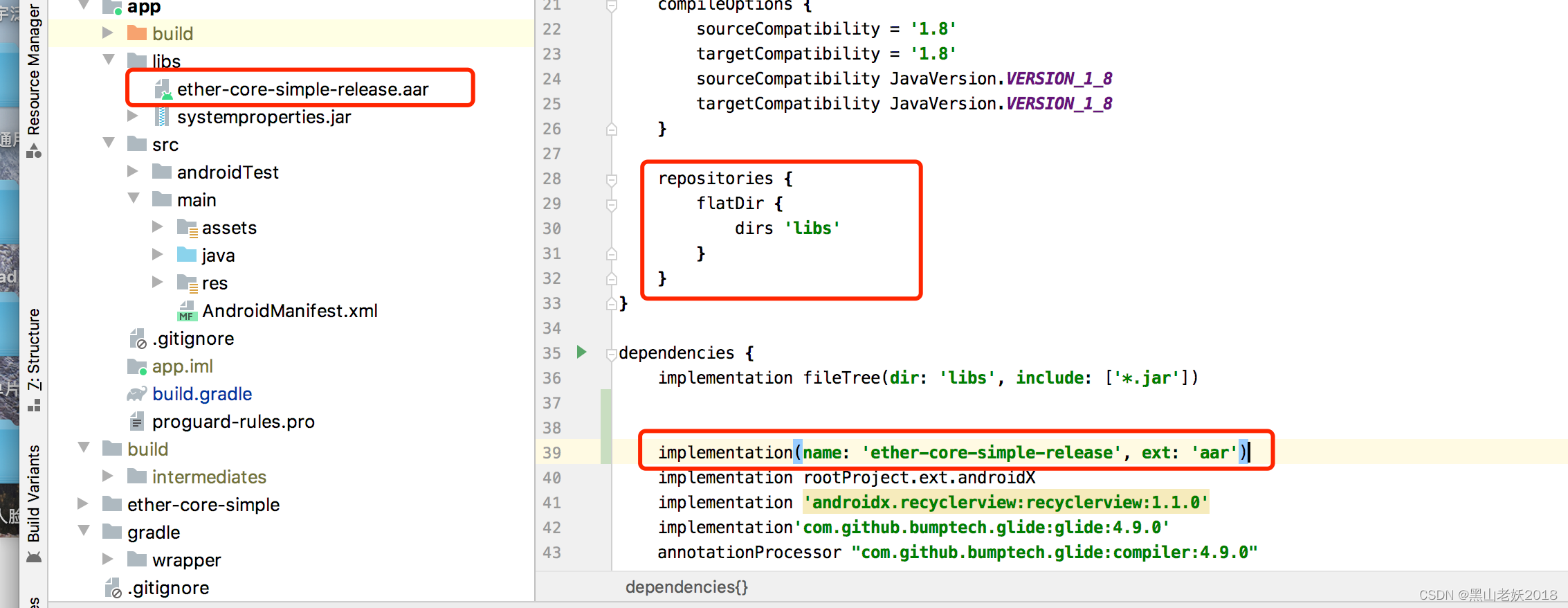Click the res folder icon
1568x608 pixels.
pos(187,283)
